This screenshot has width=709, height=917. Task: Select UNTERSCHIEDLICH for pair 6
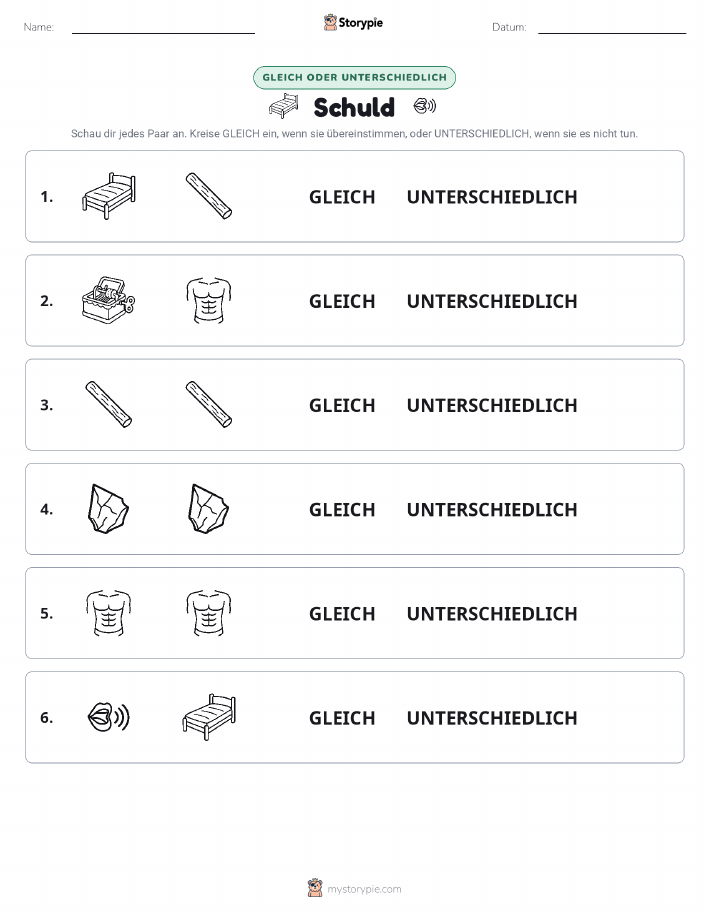[x=492, y=718]
